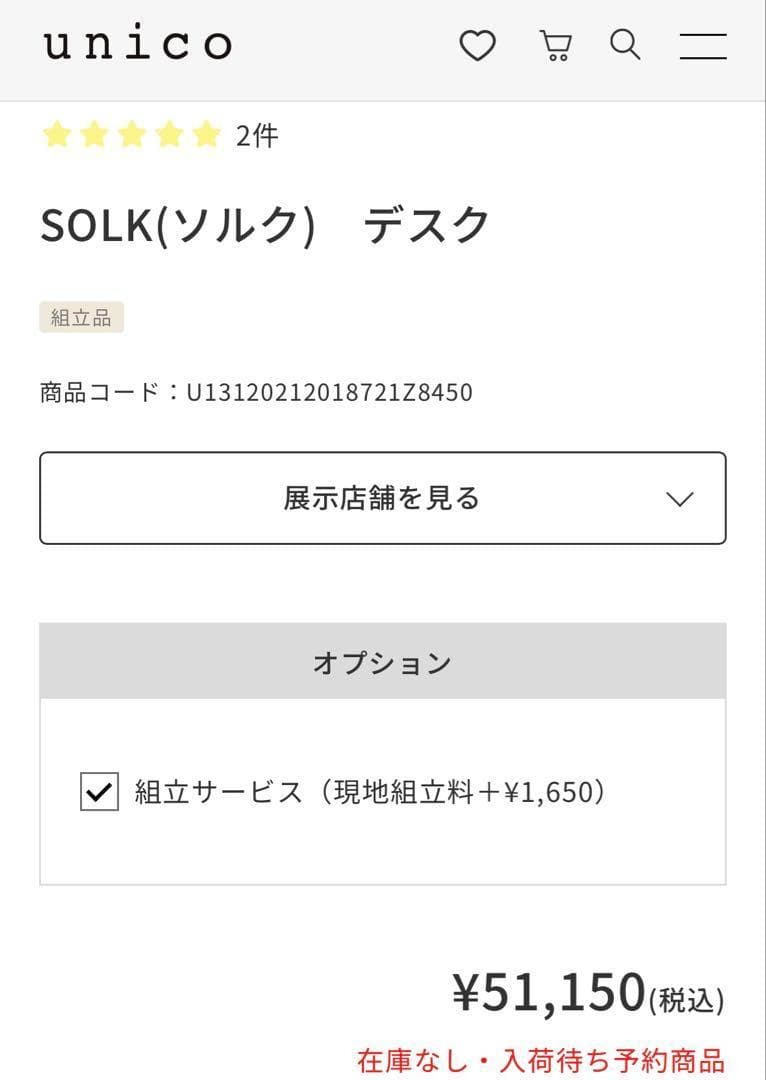
Task: Click the chevron on 展示店舗を見る
Action: [680, 498]
